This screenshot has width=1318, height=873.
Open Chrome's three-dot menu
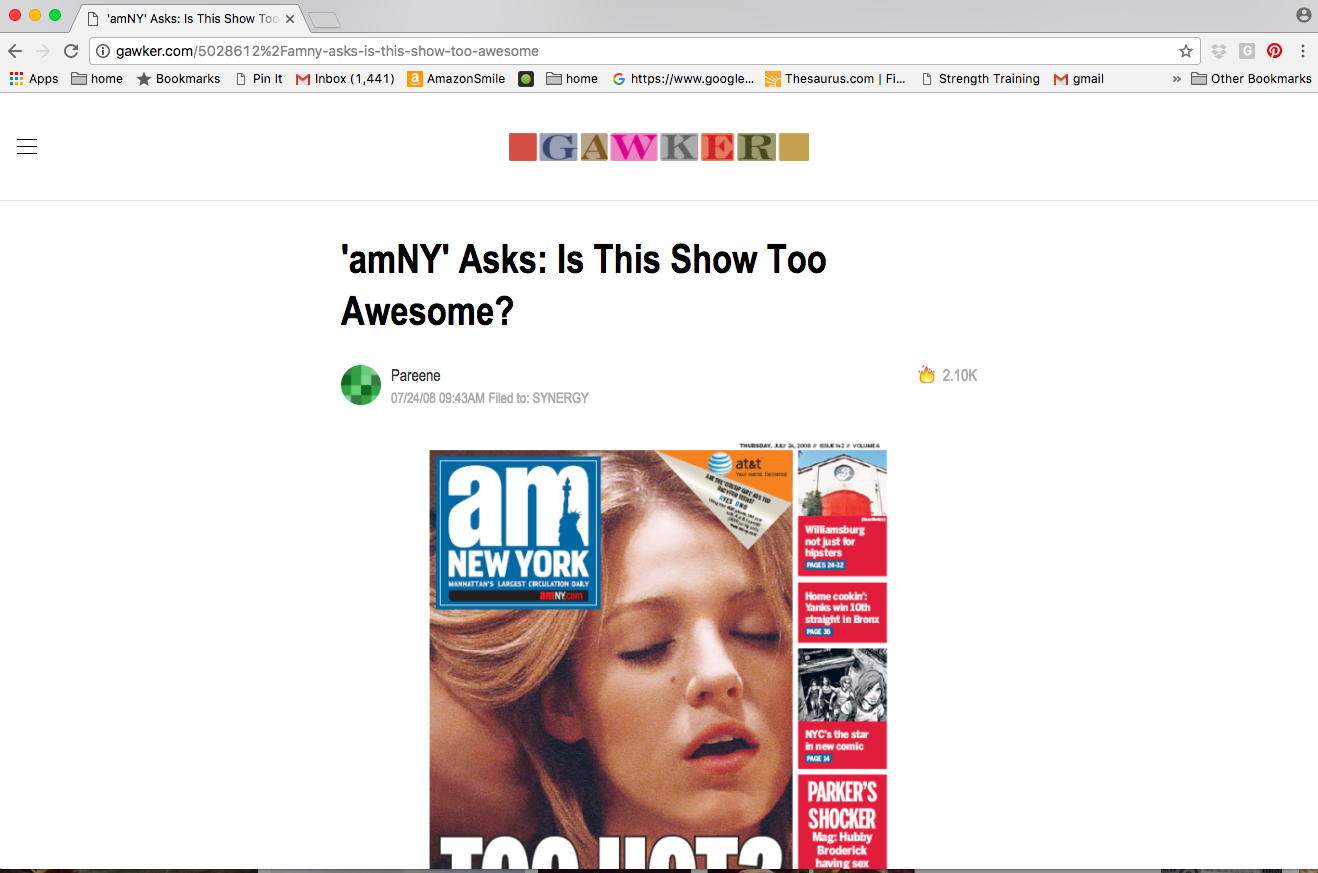tap(1302, 51)
